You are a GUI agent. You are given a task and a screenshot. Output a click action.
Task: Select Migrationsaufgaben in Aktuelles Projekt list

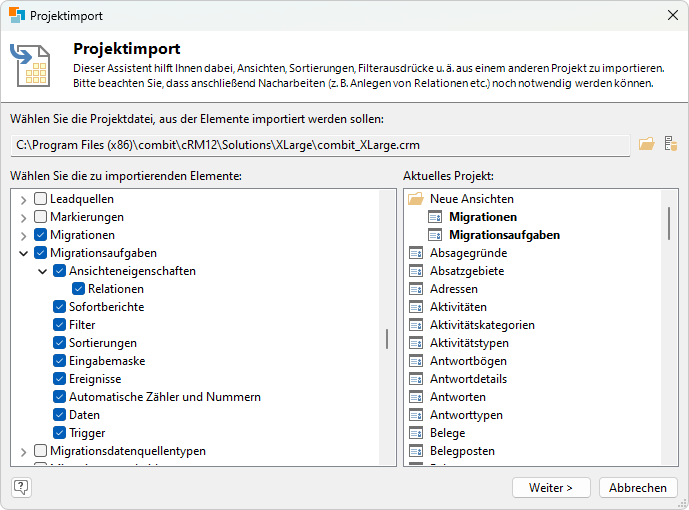504,235
